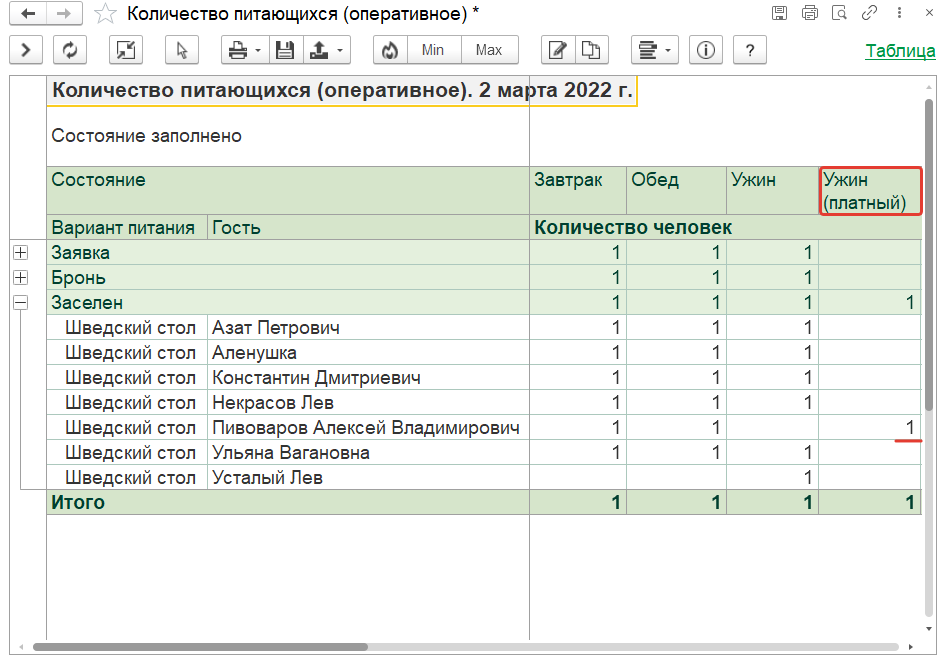Expand the Заявка group
942x662 pixels.
(x=20, y=252)
